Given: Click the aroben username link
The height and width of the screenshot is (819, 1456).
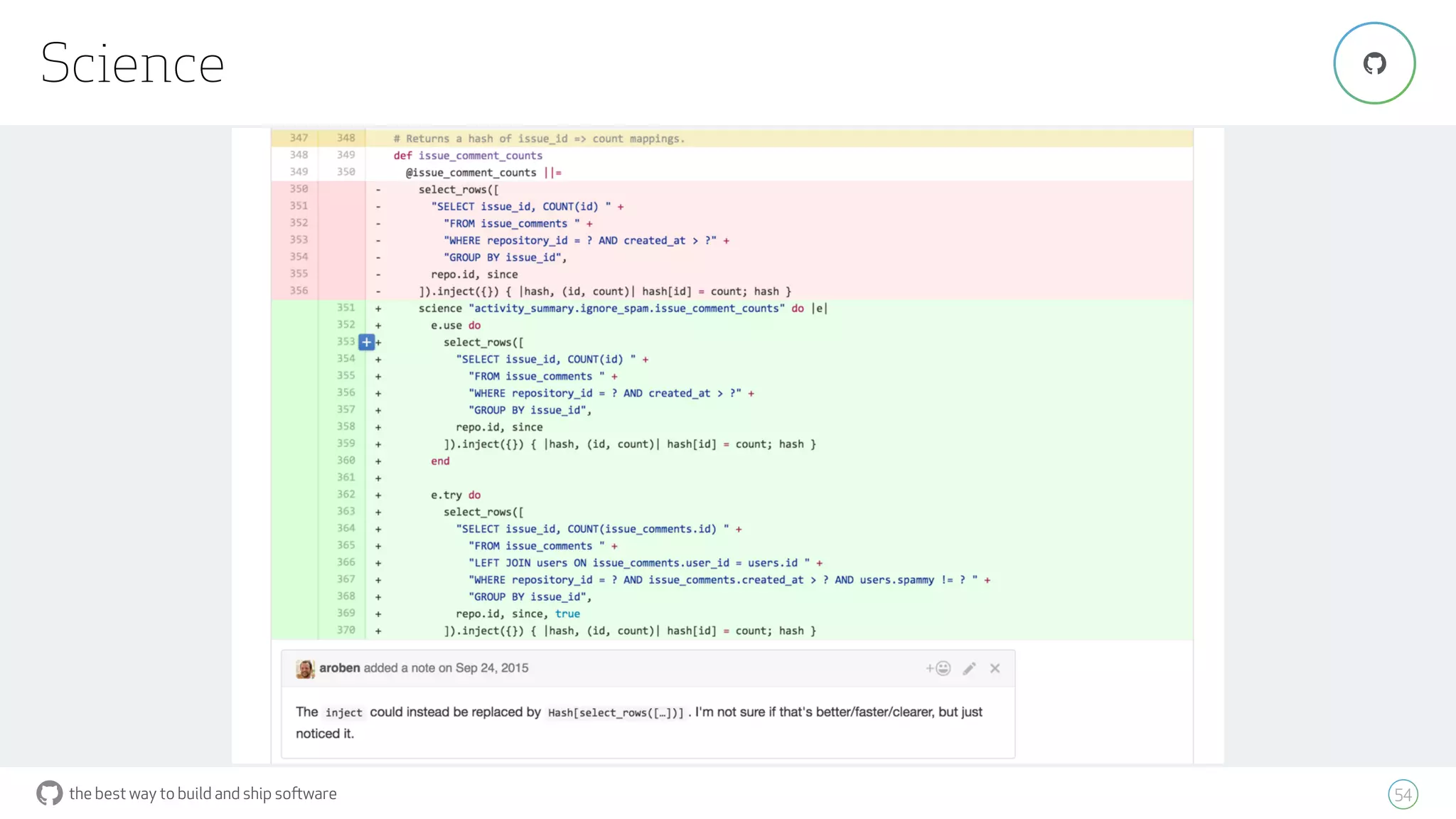Looking at the screenshot, I should point(339,668).
